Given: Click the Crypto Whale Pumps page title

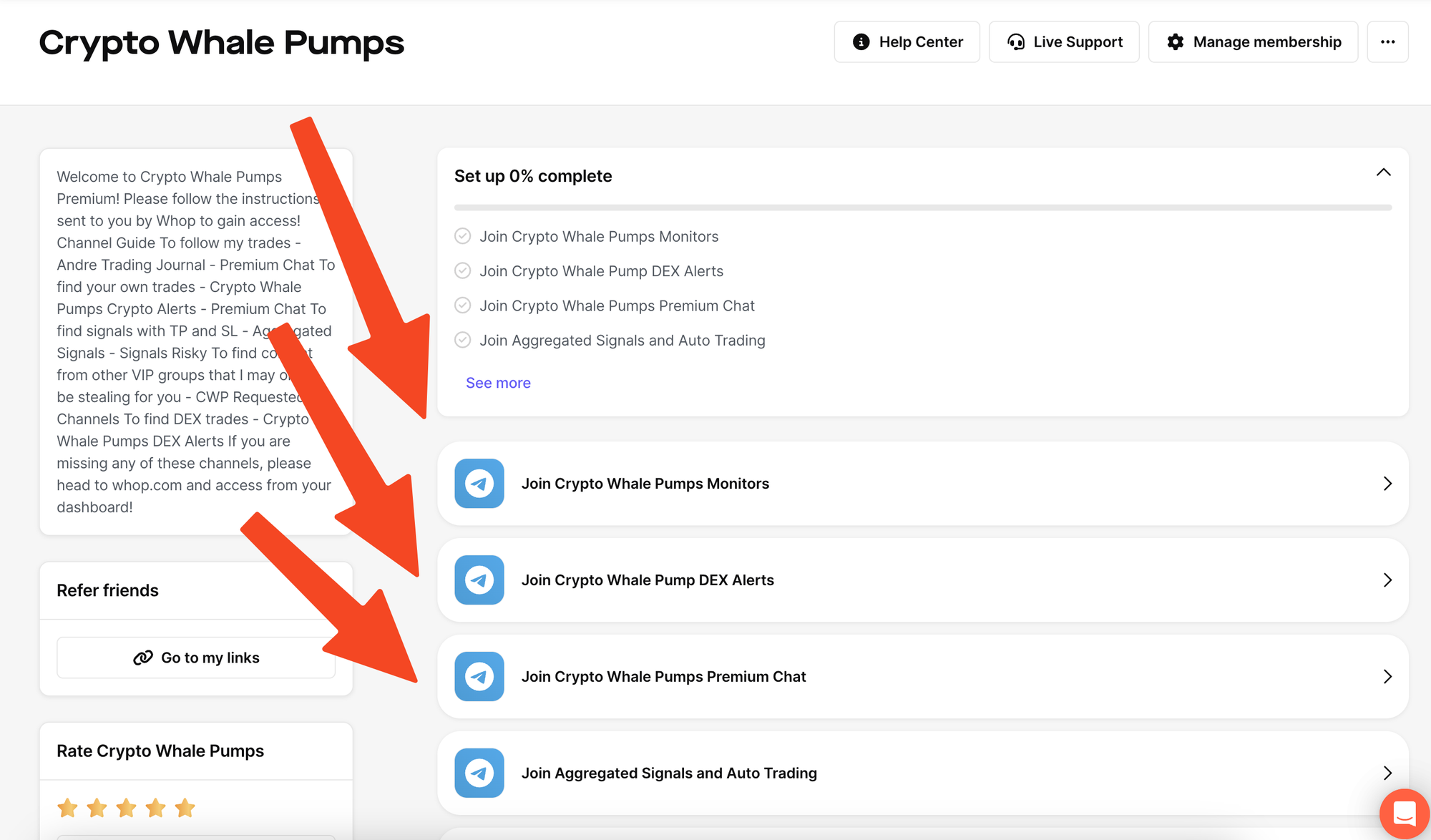Looking at the screenshot, I should coord(222,42).
